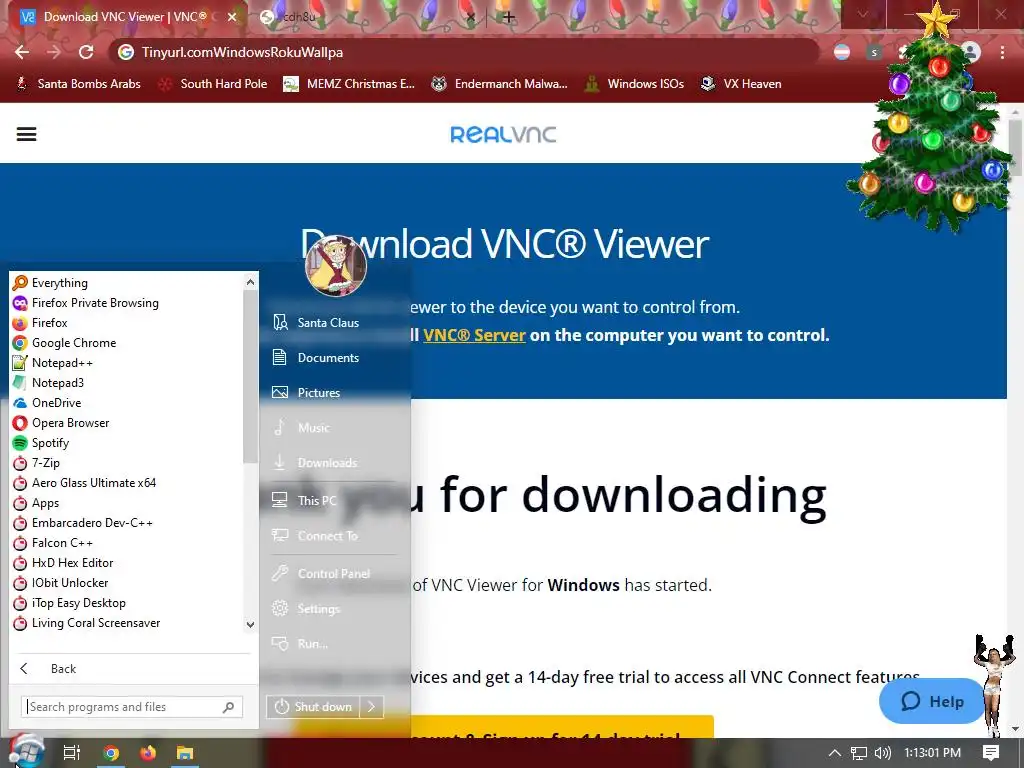Image resolution: width=1024 pixels, height=768 pixels.
Task: Open the arrow next to Shut down
Action: click(372, 707)
